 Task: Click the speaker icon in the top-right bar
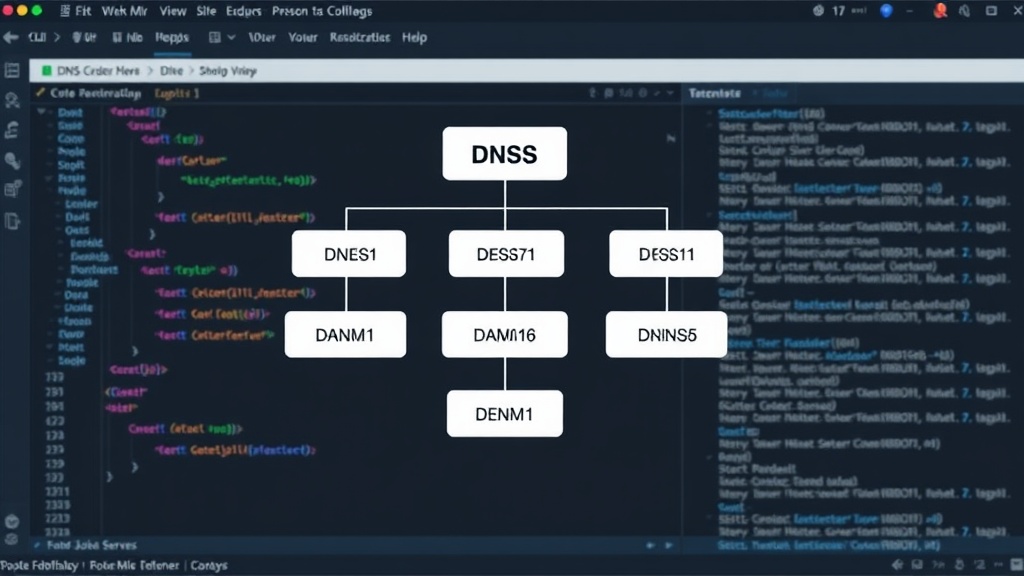(965, 11)
